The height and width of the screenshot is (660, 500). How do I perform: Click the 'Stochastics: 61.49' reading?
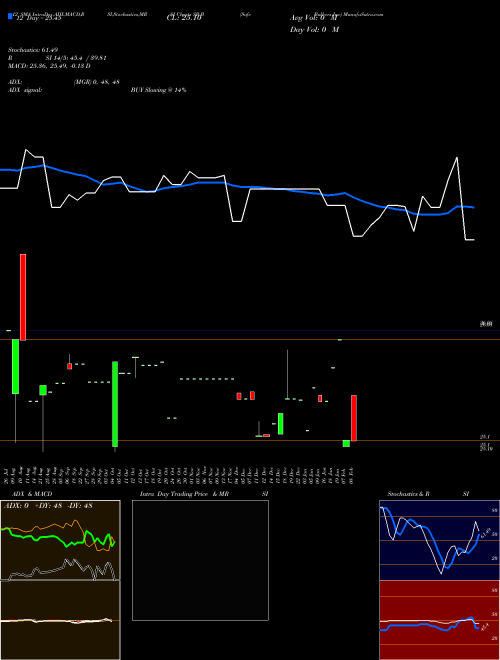[x=31, y=50]
